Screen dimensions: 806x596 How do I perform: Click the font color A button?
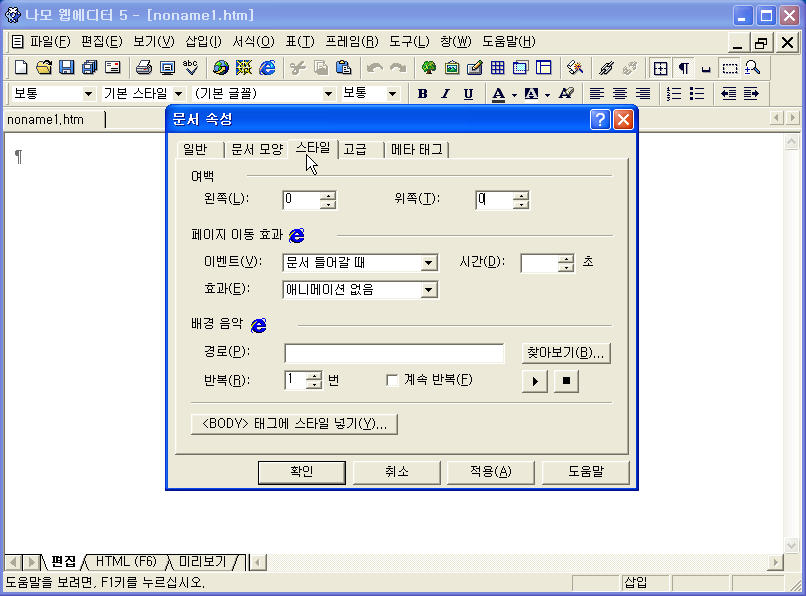(498, 94)
